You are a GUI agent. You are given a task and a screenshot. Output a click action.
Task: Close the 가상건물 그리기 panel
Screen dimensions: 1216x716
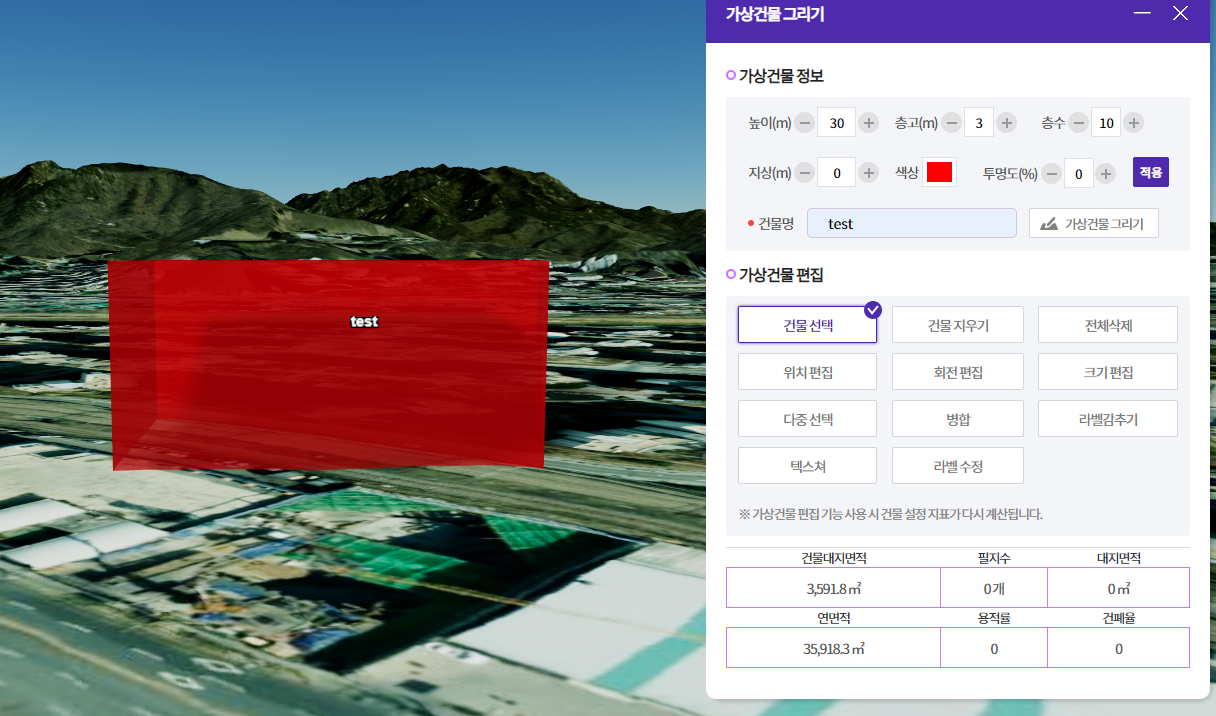tap(1180, 13)
